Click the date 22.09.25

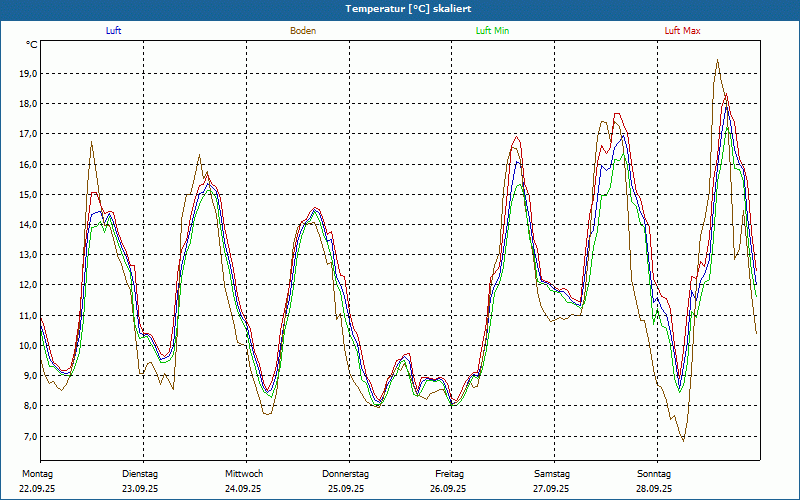(37, 489)
